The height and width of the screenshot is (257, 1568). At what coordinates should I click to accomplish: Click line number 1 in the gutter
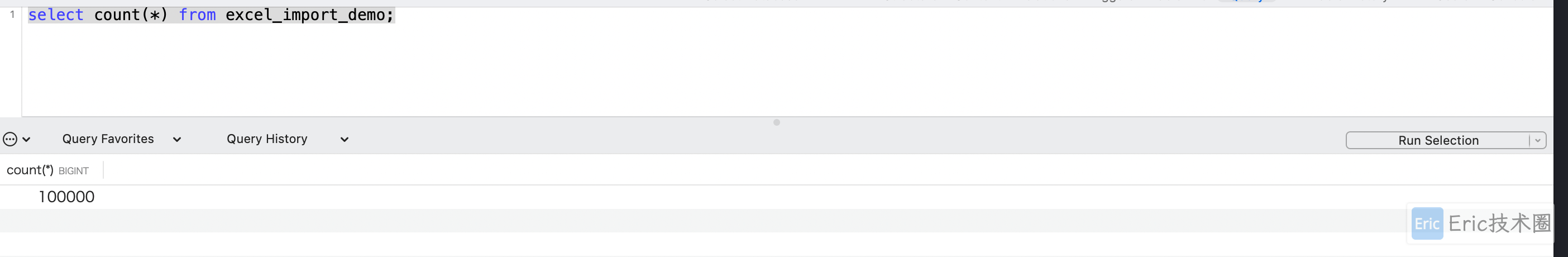[x=12, y=15]
